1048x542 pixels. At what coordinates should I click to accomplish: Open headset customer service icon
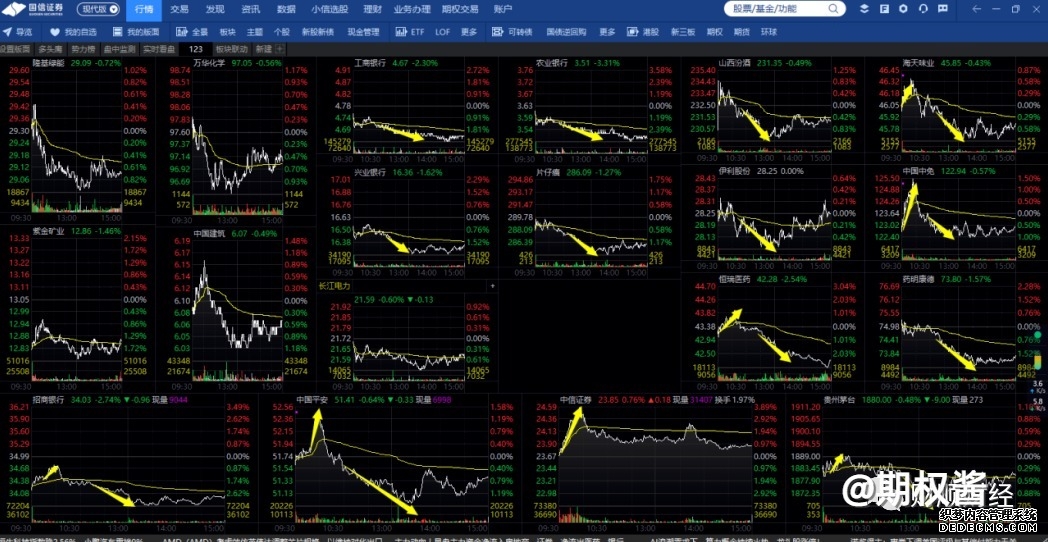click(923, 9)
